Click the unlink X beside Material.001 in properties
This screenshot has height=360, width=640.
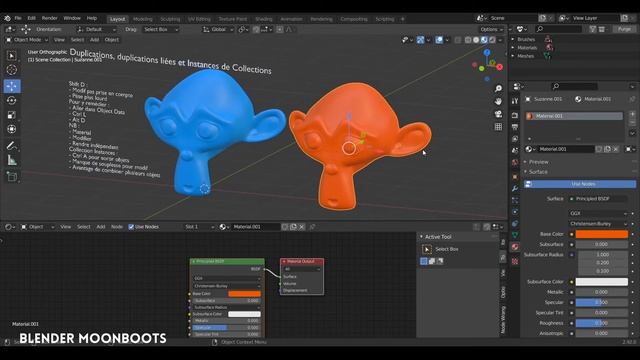616,149
